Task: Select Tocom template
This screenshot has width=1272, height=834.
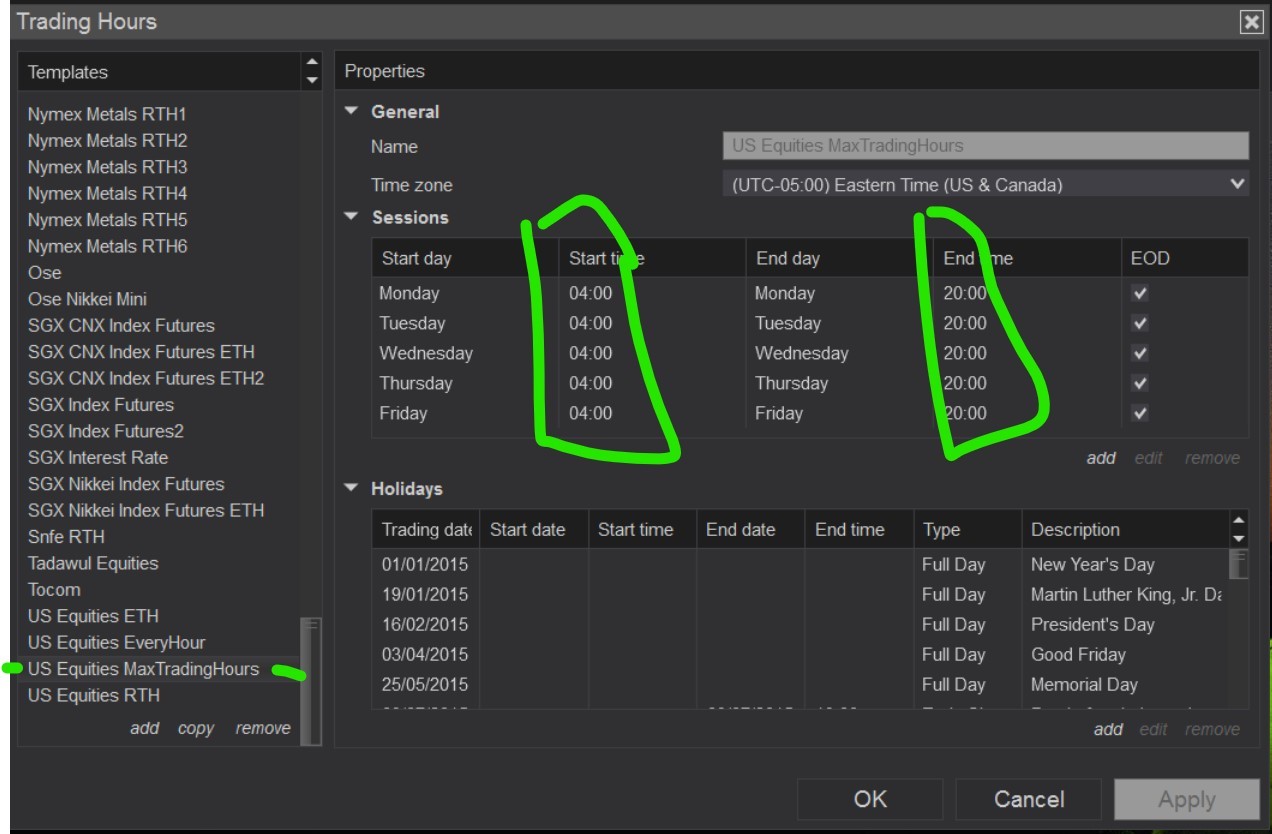Action: tap(54, 589)
